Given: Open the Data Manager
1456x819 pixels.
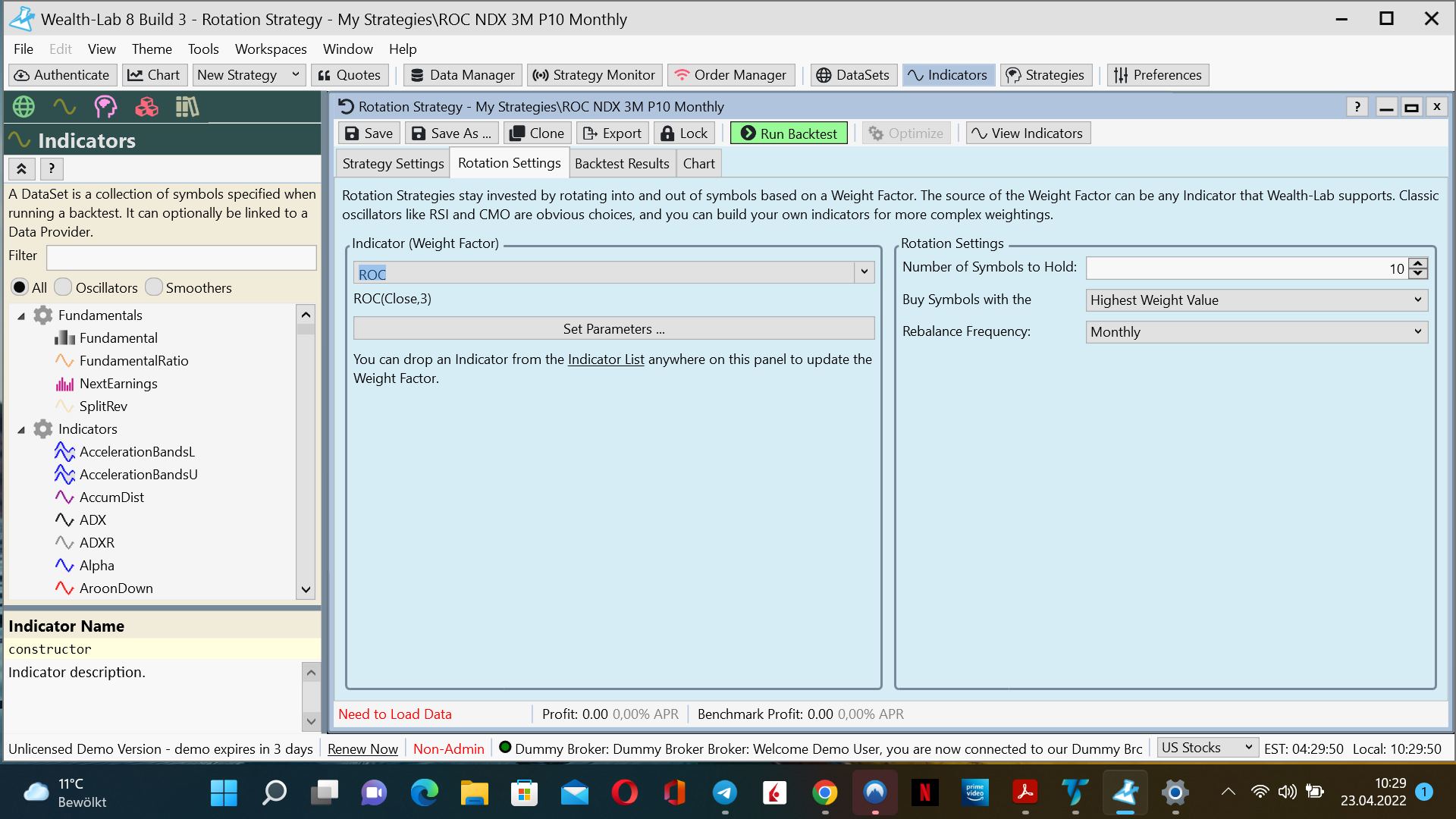Looking at the screenshot, I should pos(463,75).
